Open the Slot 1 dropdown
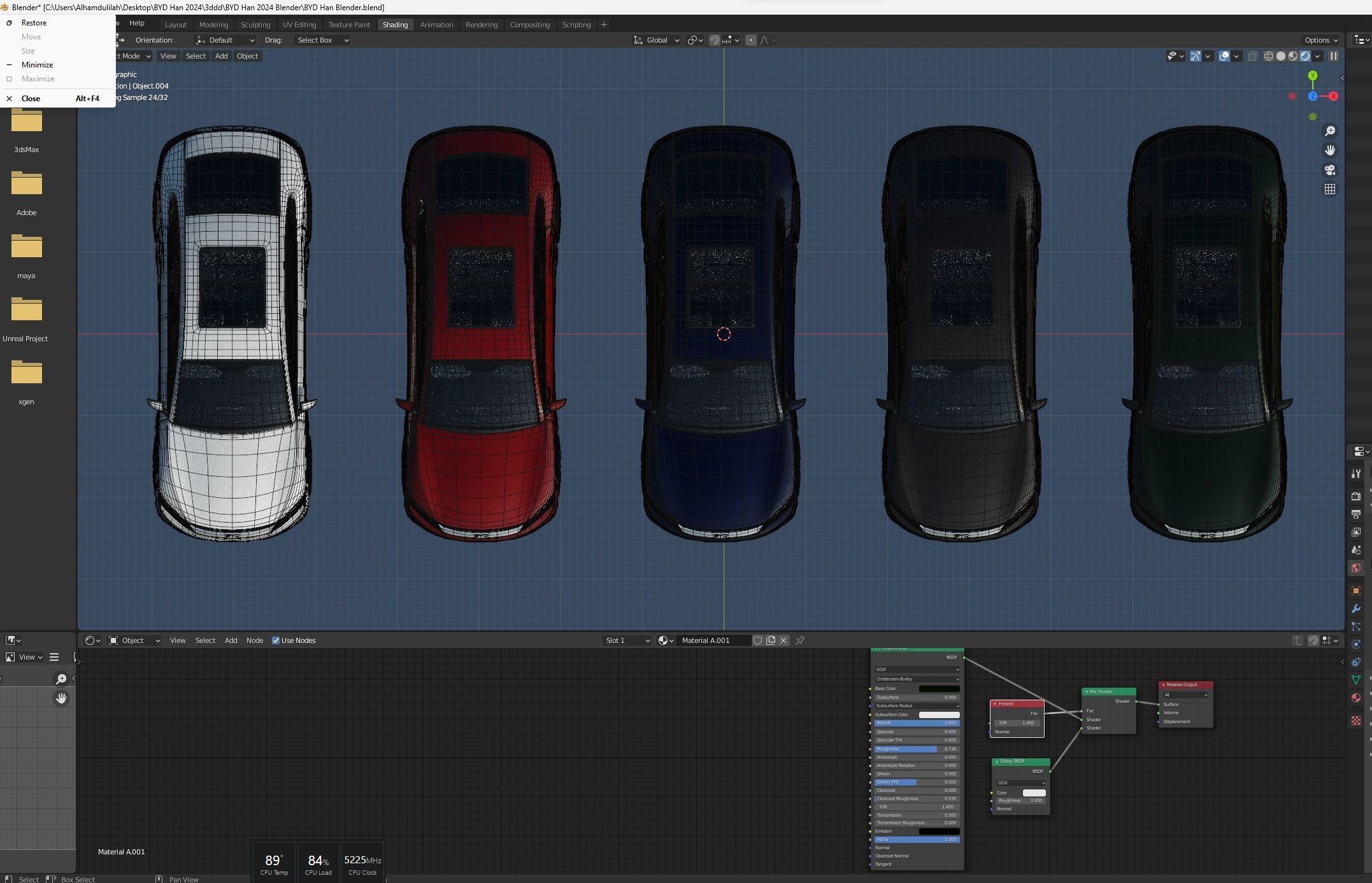Image resolution: width=1372 pixels, height=883 pixels. pyautogui.click(x=627, y=640)
